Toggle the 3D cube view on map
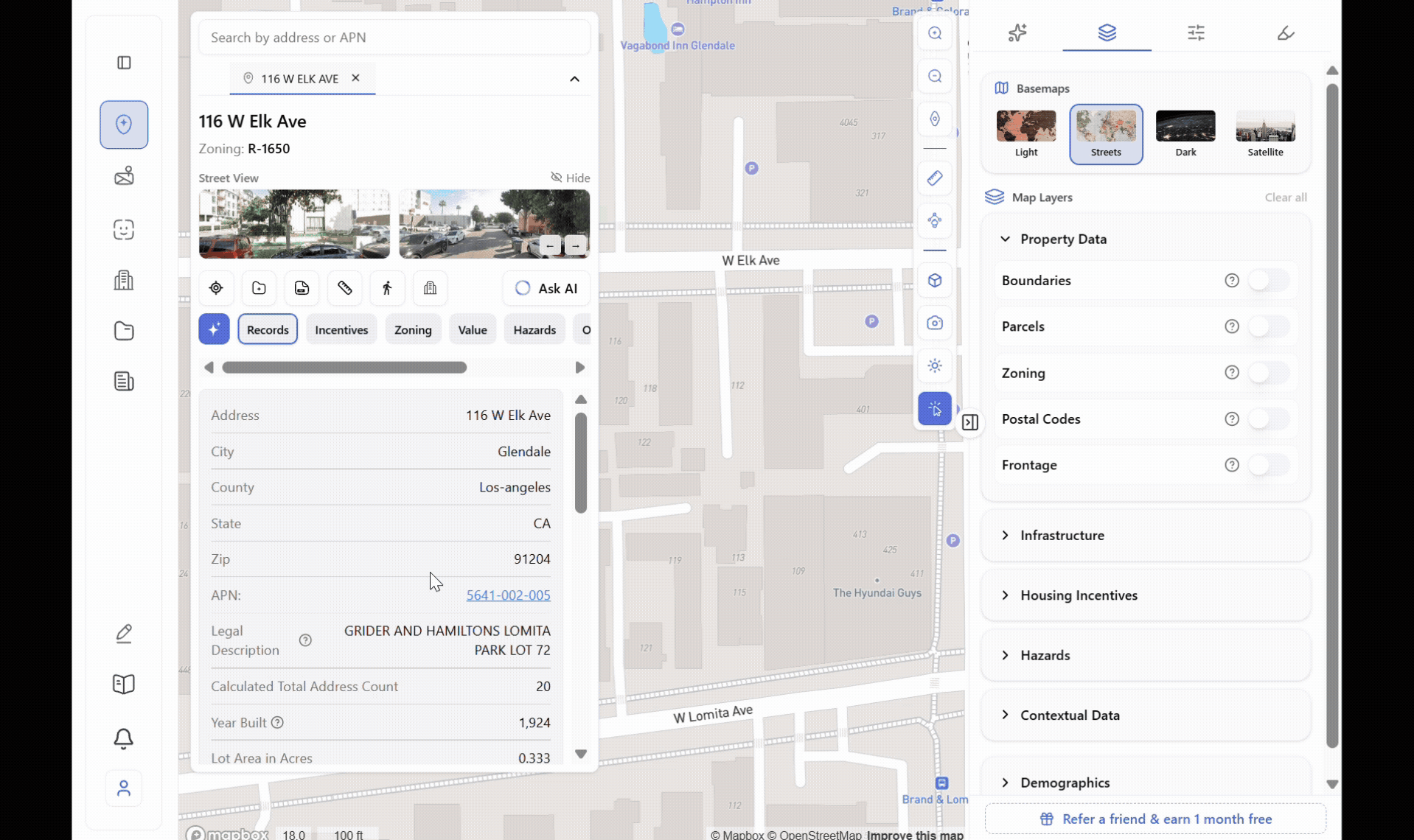This screenshot has height=840, width=1414. click(x=935, y=280)
